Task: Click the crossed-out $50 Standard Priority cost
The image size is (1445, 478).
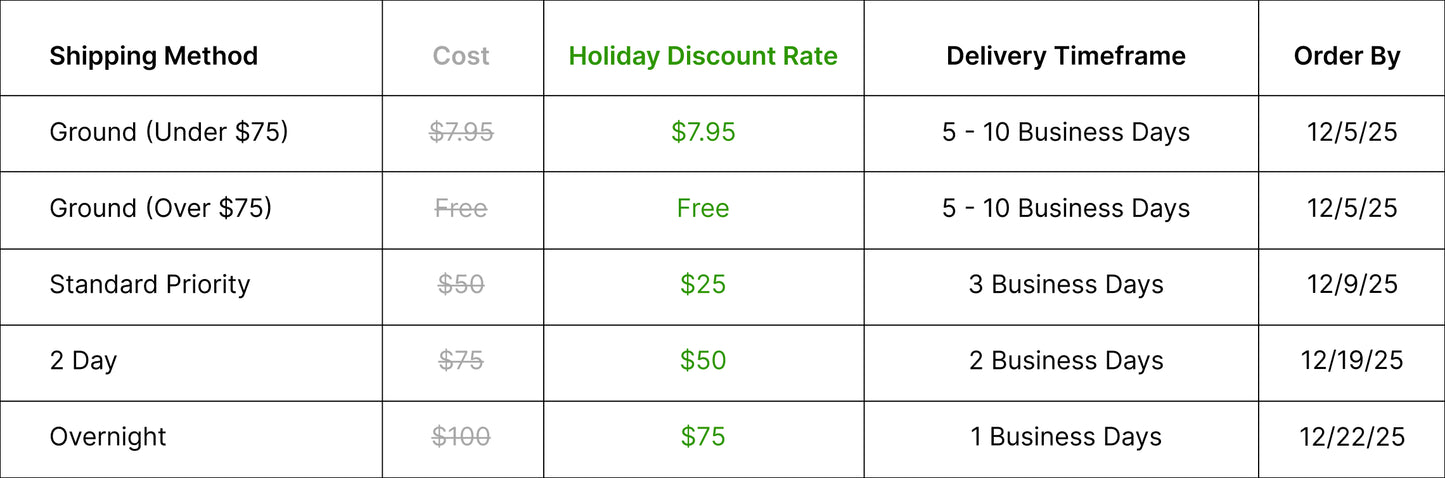Action: tap(461, 284)
